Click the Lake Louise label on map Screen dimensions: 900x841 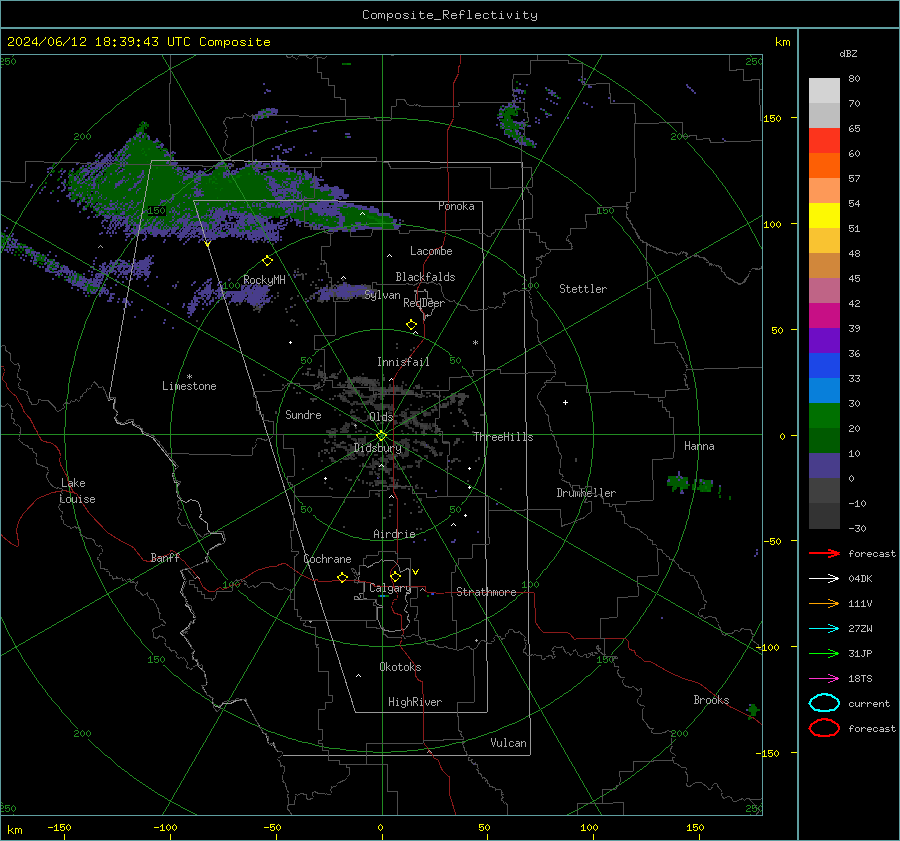pos(77,491)
